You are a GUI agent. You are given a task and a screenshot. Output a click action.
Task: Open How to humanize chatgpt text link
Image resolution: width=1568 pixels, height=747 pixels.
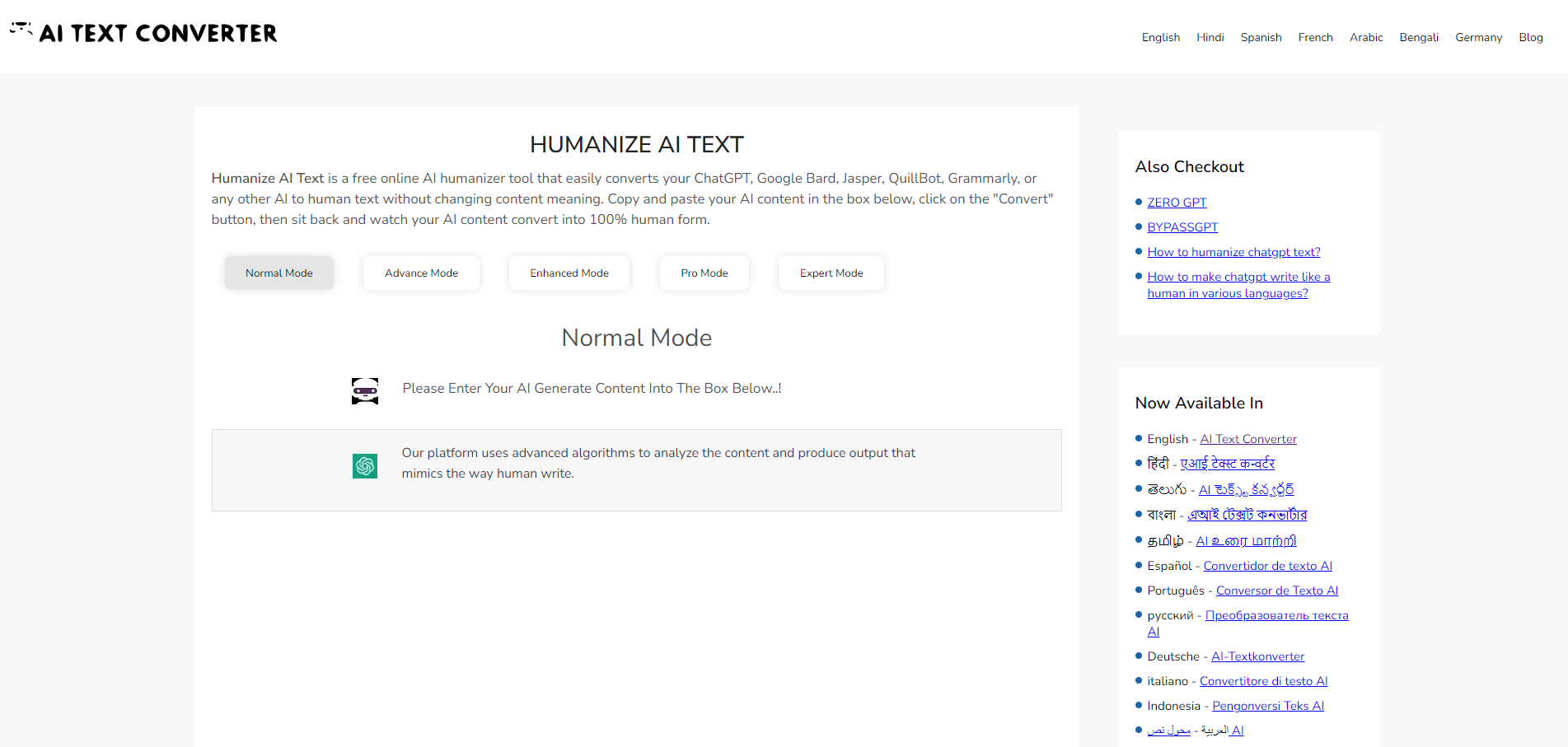coord(1233,252)
